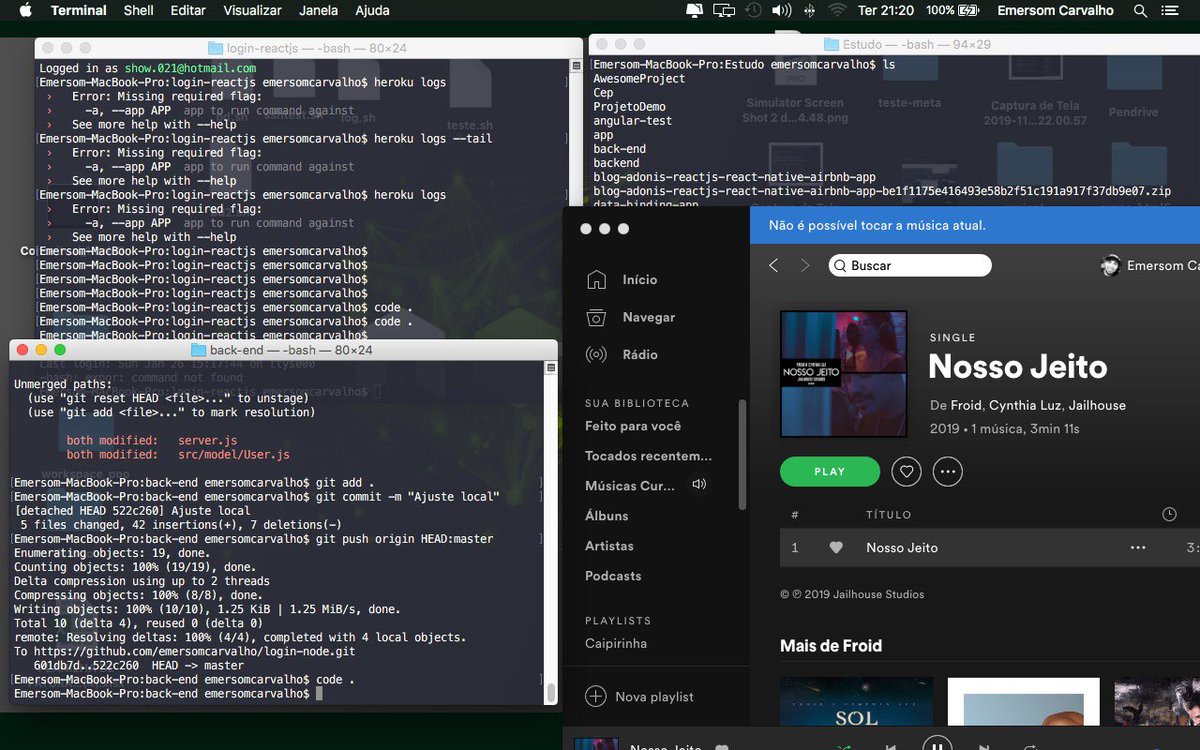The image size is (1200, 750).
Task: Open artist Jailhouse link
Action: 1097,405
